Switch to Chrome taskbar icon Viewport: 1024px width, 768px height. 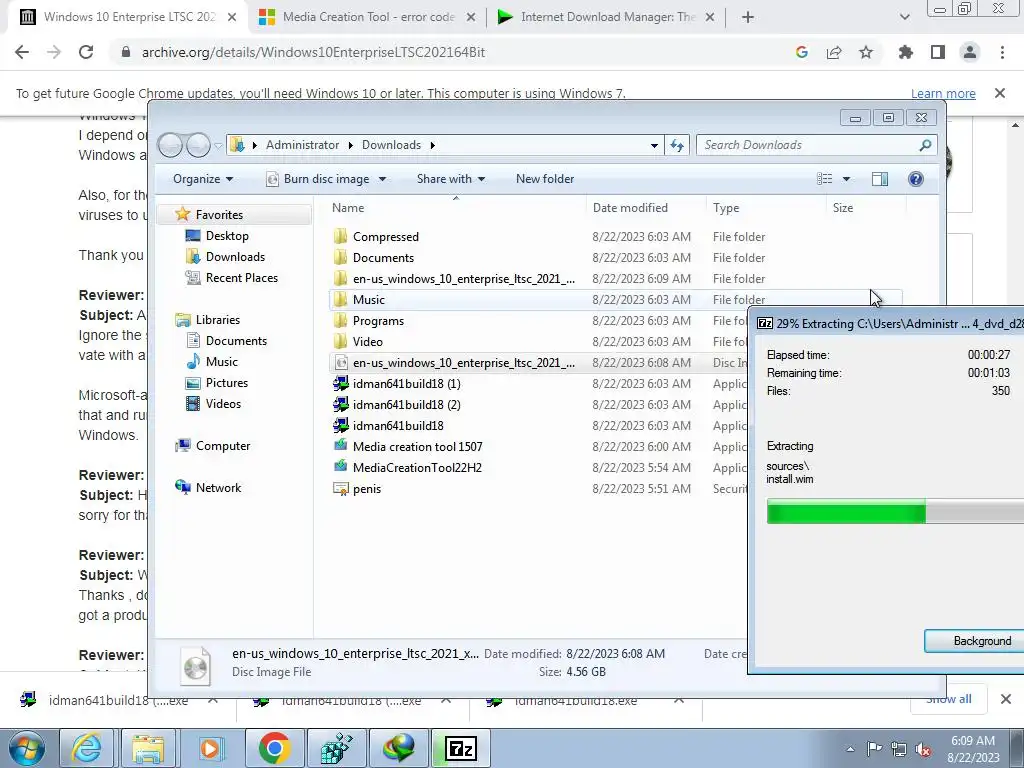point(274,748)
